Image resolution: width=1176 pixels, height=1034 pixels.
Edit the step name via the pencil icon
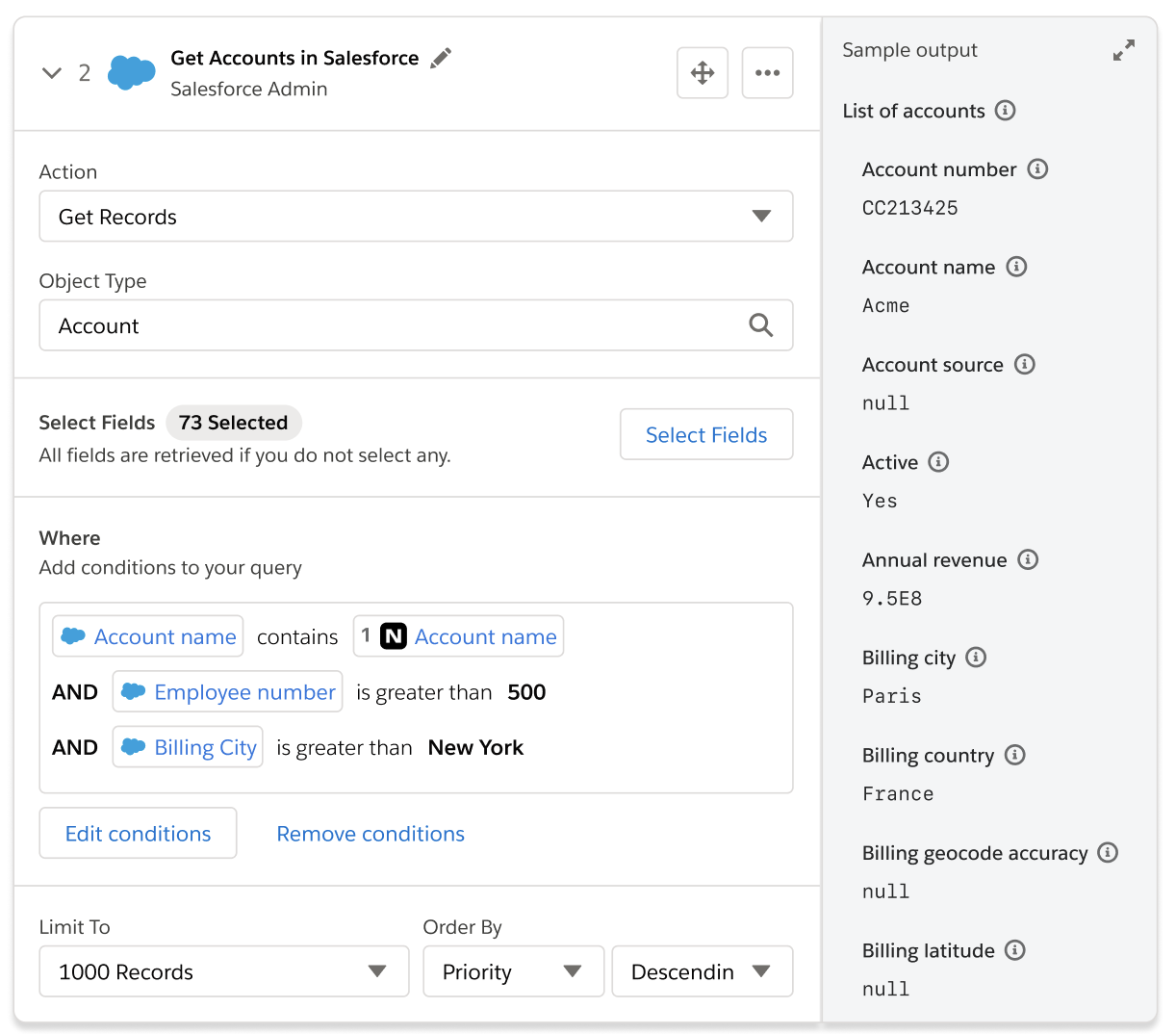tap(441, 58)
